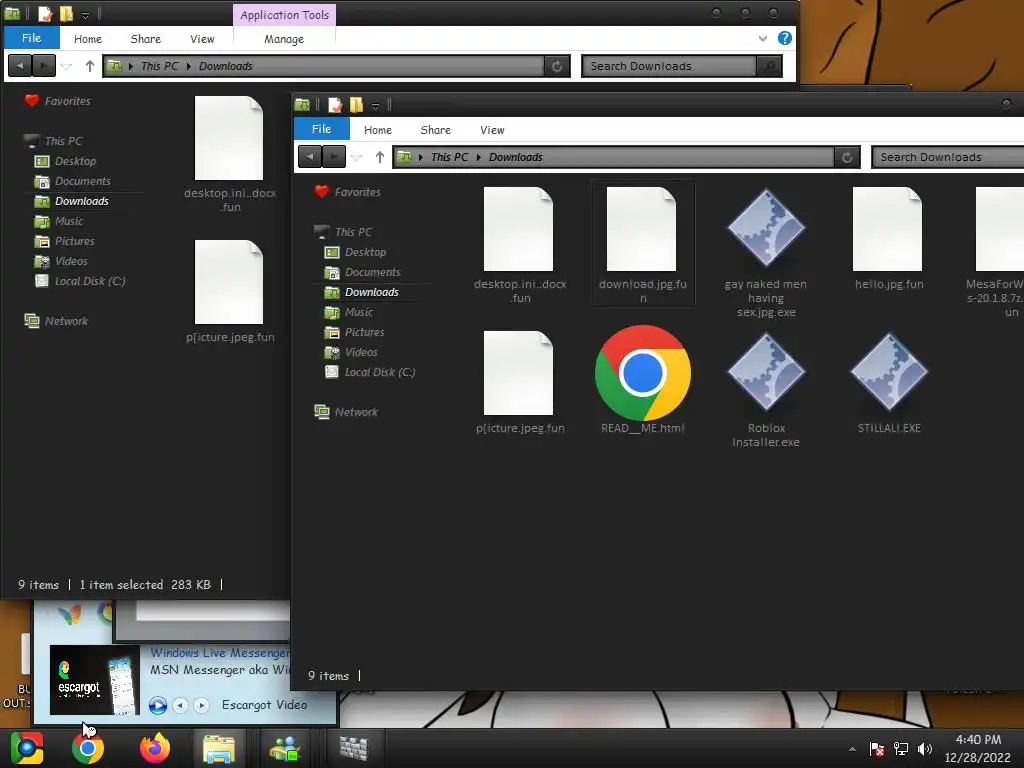
Task: Open Help icon in back Explorer window
Action: (x=784, y=38)
